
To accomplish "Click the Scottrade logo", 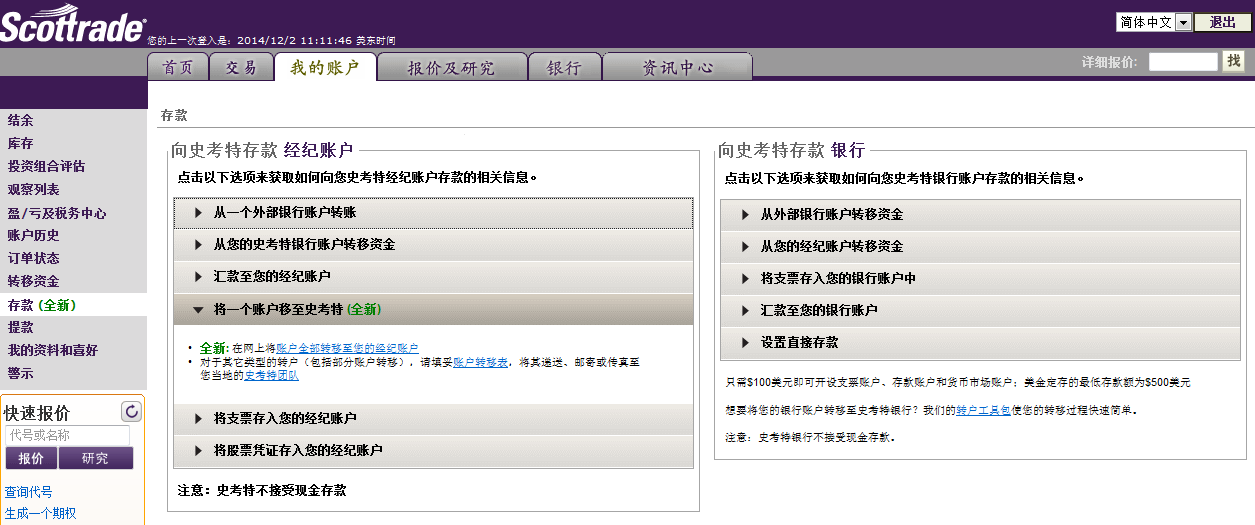I will [72, 28].
